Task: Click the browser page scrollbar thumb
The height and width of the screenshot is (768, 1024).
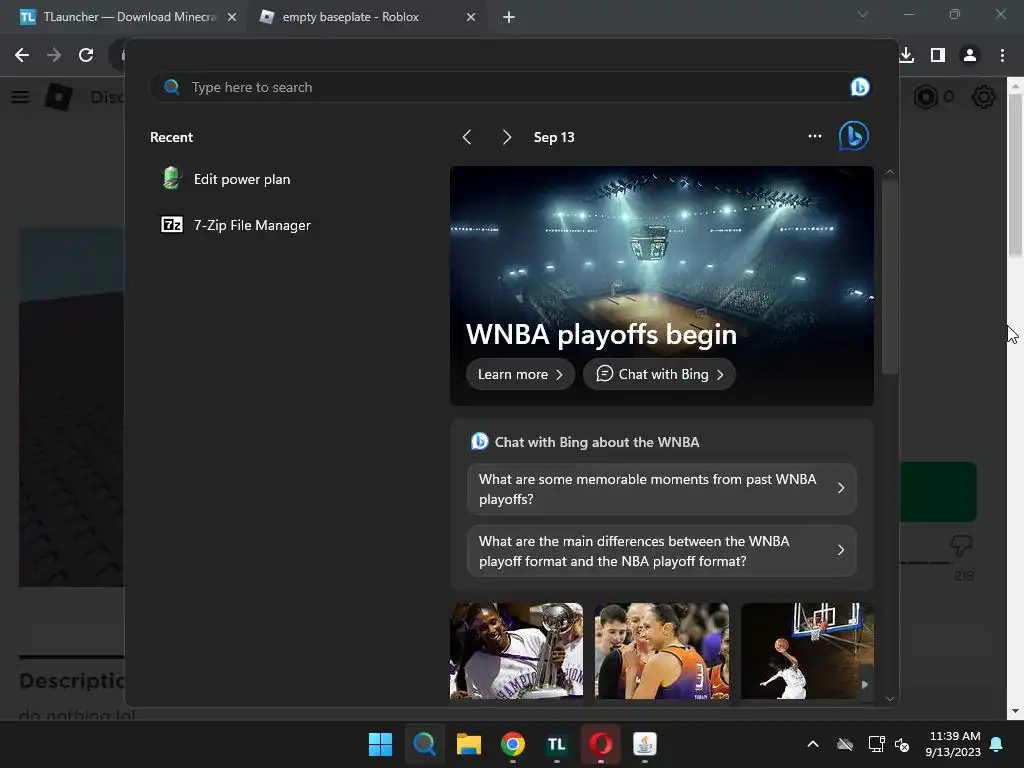Action: point(1015,175)
